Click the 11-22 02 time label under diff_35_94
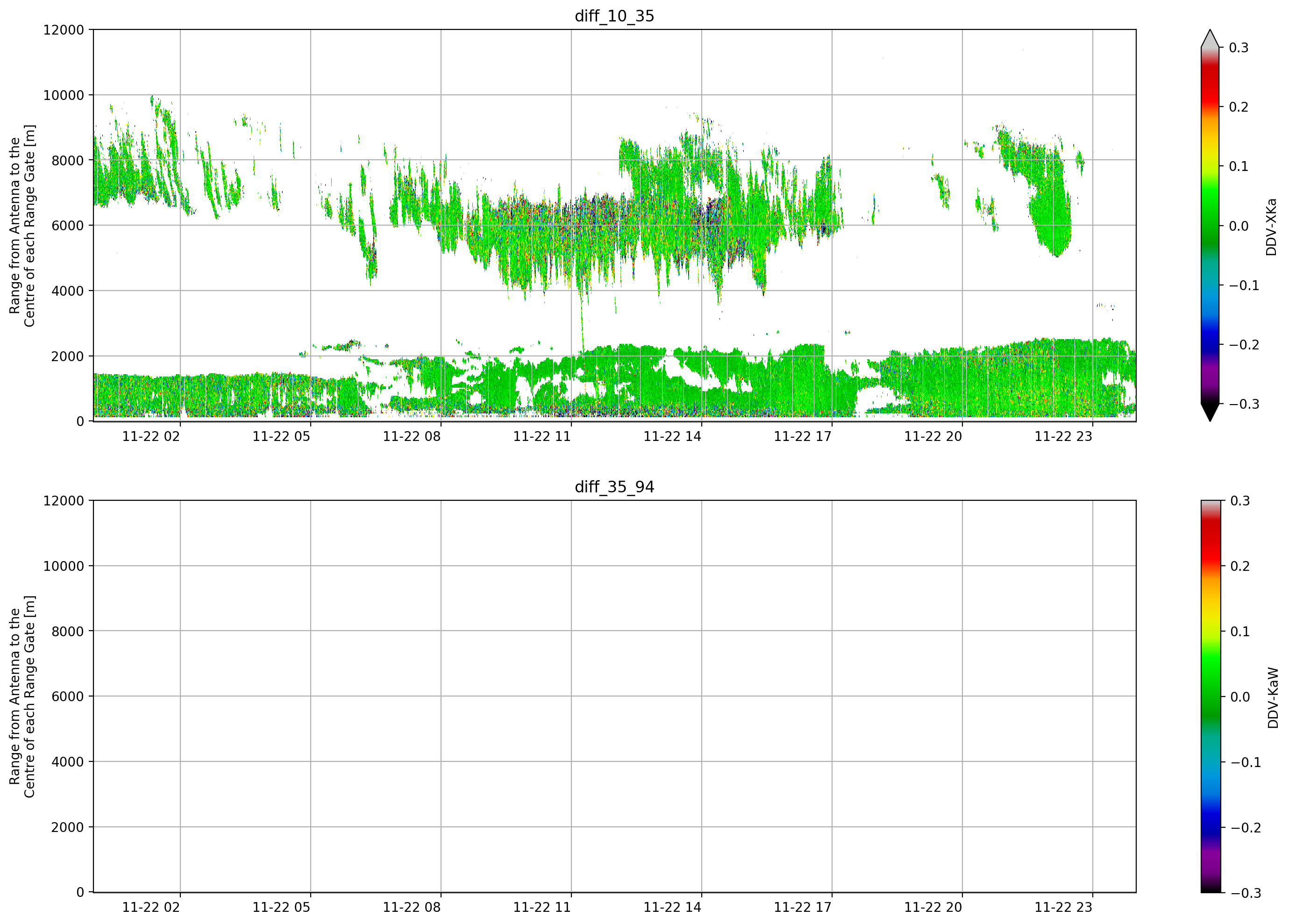This screenshot has width=1289, height=924. coord(151,908)
